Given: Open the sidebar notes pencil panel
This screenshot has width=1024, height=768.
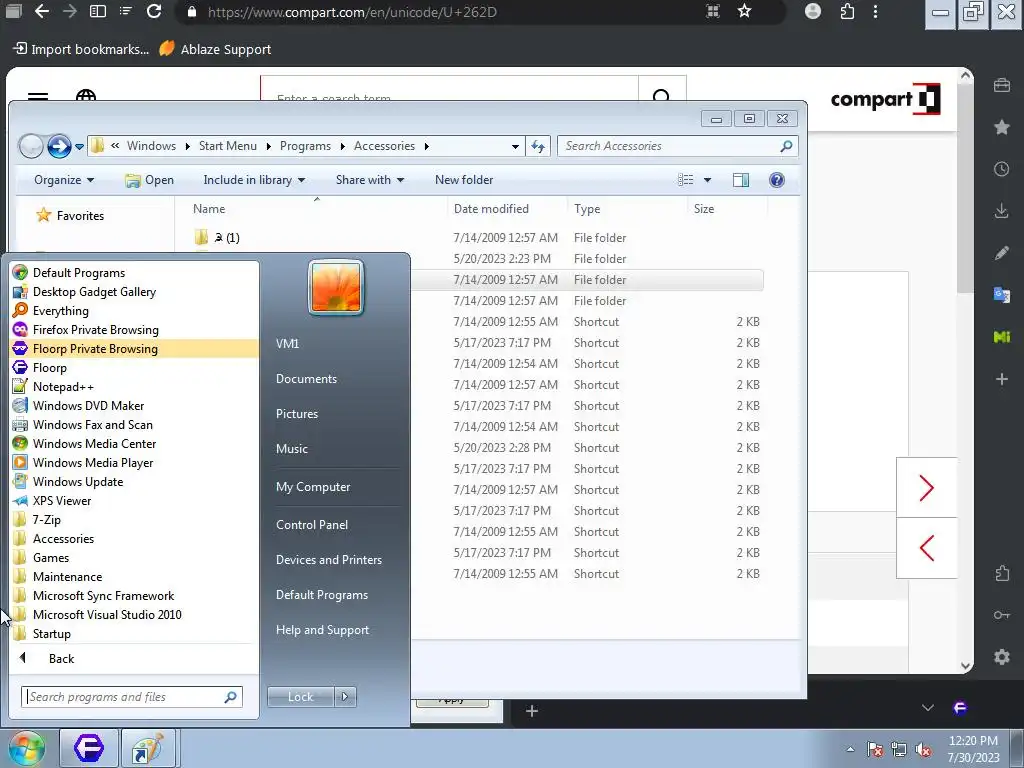Looking at the screenshot, I should pos(1002,253).
